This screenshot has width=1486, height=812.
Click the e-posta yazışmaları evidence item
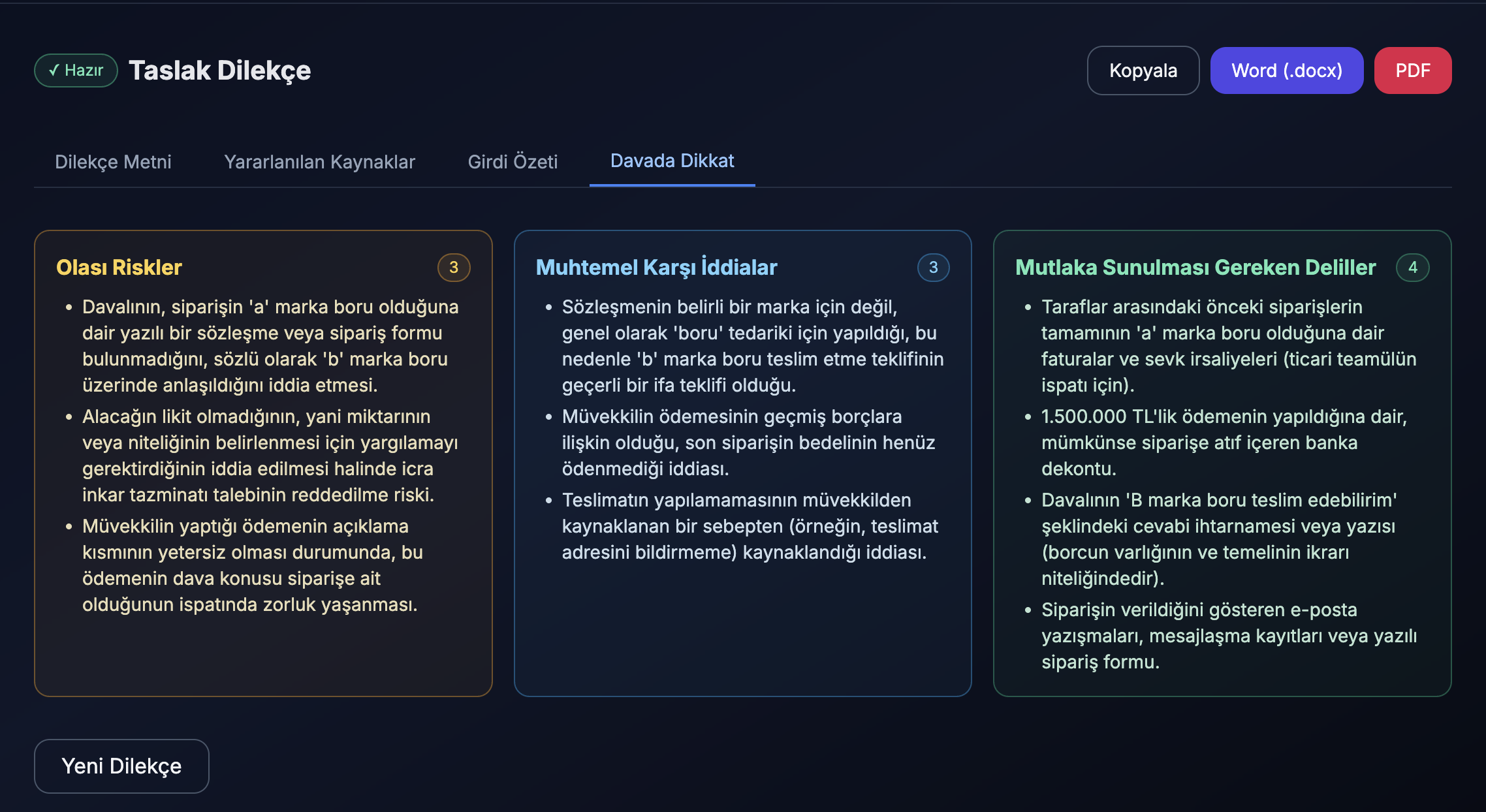coord(1227,636)
